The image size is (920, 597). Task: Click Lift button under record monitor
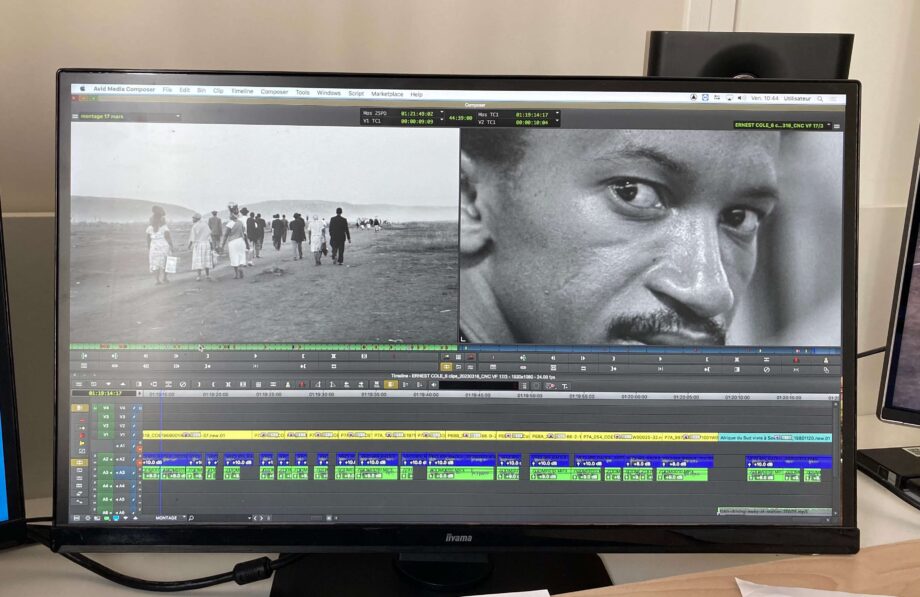pyautogui.click(x=766, y=360)
